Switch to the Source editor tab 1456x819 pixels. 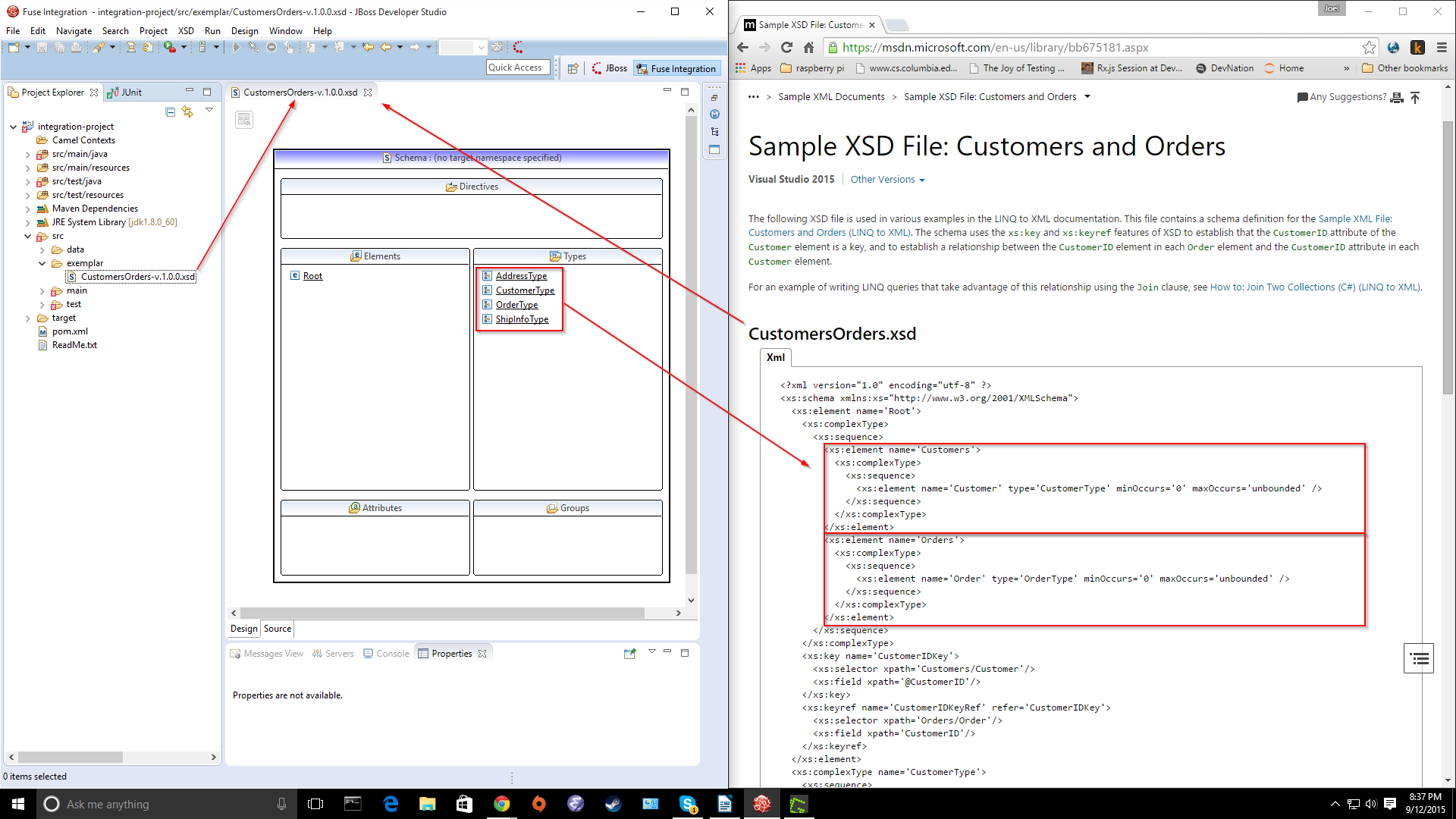(x=278, y=629)
